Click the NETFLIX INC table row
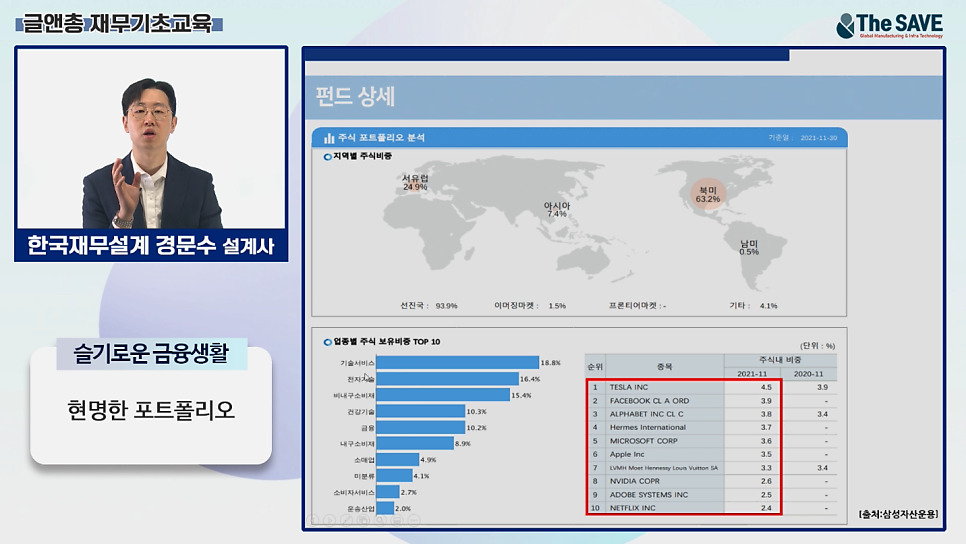The image size is (966, 544). click(x=711, y=508)
